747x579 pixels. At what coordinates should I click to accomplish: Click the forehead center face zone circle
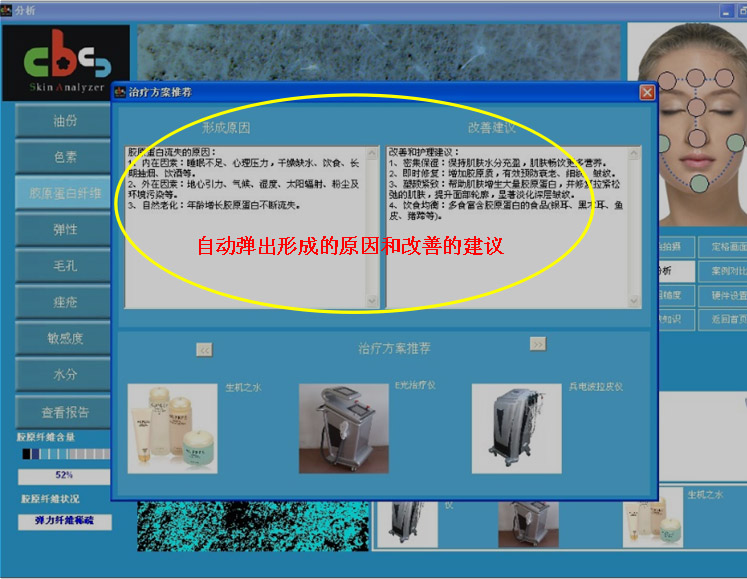(x=696, y=78)
